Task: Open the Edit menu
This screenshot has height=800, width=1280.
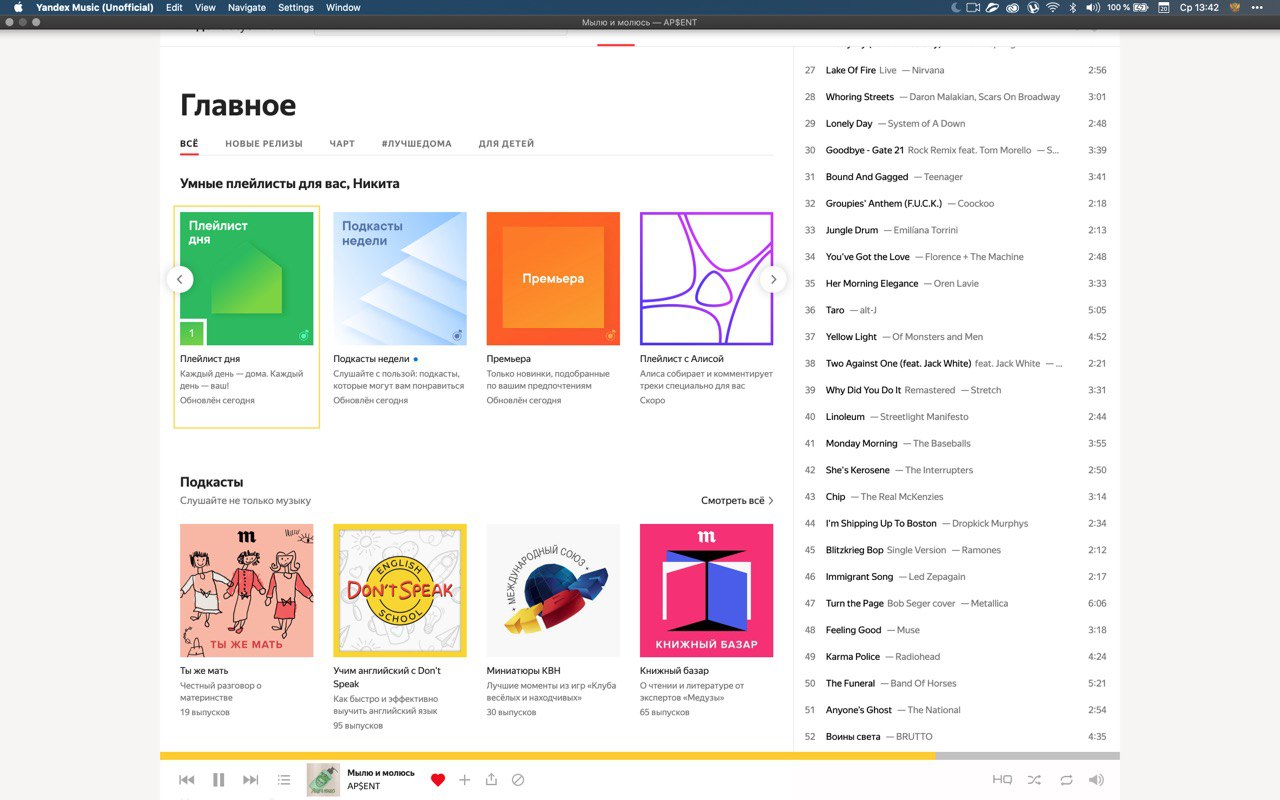Action: pos(174,7)
